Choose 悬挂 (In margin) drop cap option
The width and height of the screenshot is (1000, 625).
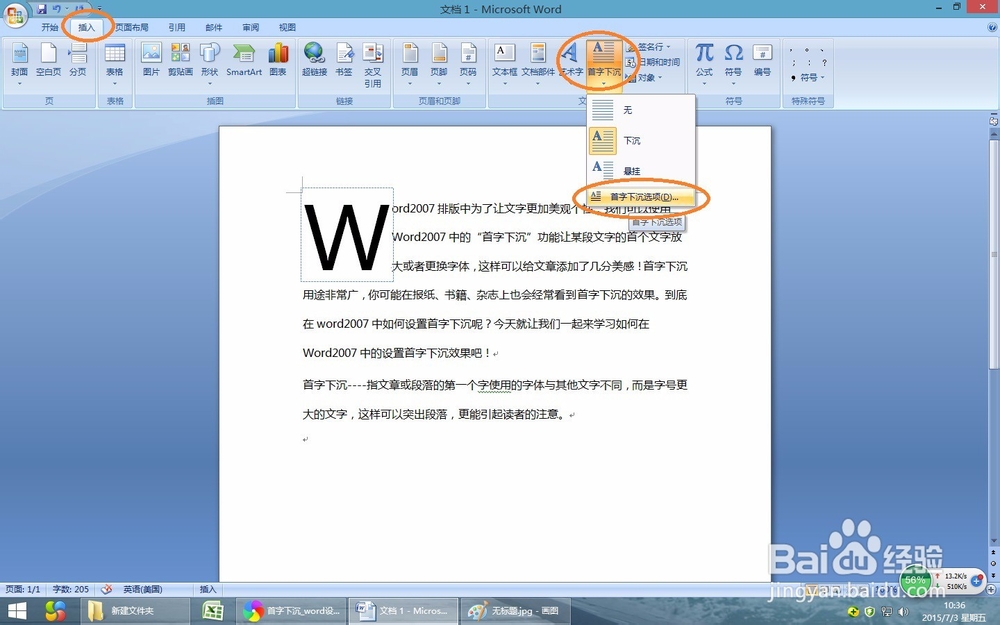(640, 170)
